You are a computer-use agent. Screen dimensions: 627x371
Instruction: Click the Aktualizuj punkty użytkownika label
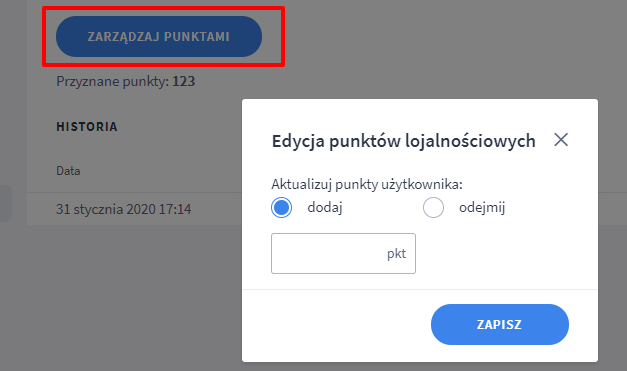coord(367,184)
